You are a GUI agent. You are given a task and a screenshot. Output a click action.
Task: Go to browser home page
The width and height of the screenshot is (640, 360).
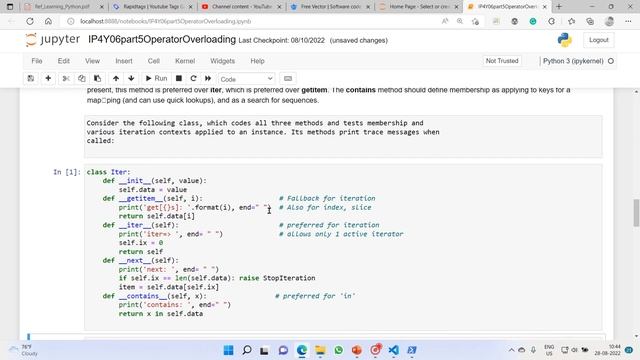pyautogui.click(x=48, y=21)
